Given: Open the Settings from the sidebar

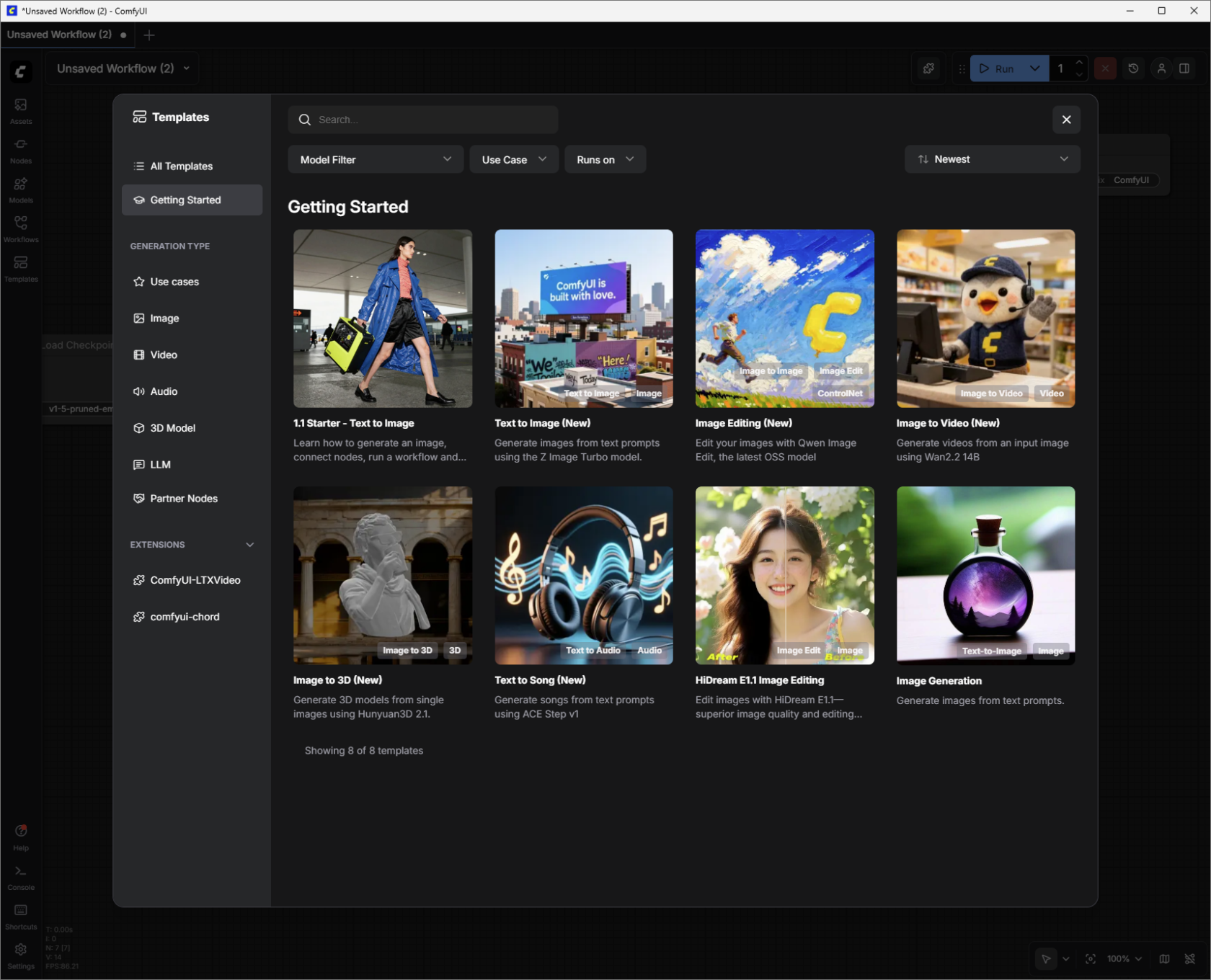Looking at the screenshot, I should coord(20,955).
